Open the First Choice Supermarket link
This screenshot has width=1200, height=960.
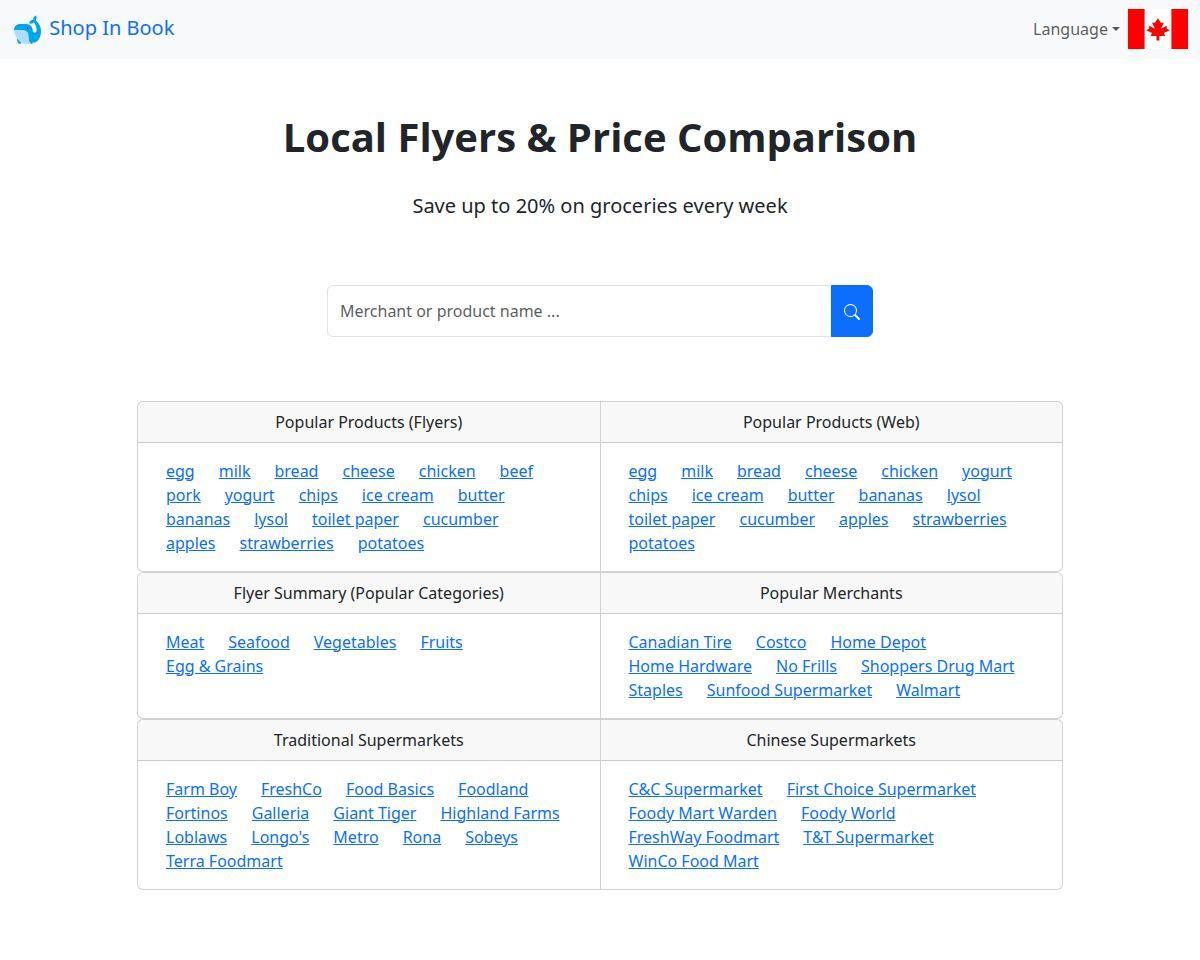(x=881, y=789)
